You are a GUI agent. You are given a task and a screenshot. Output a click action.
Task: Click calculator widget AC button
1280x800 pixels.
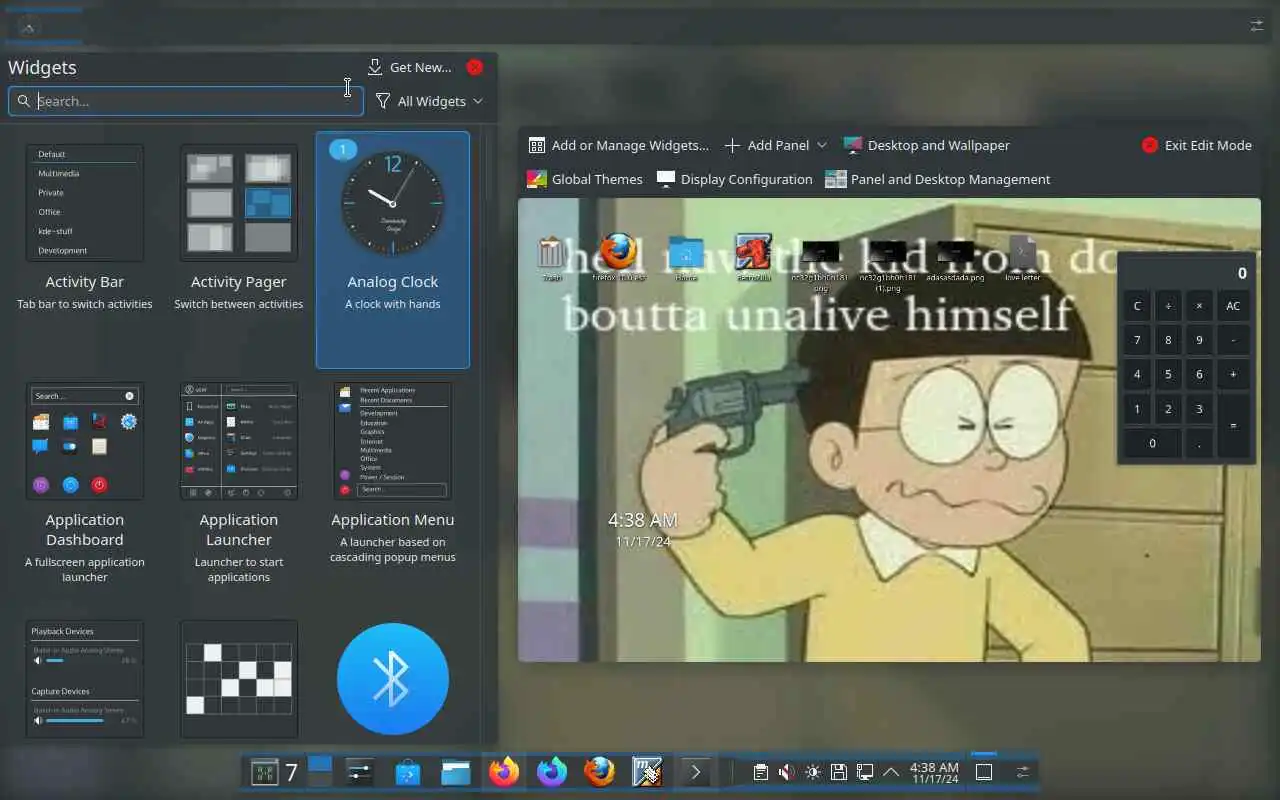(1233, 306)
